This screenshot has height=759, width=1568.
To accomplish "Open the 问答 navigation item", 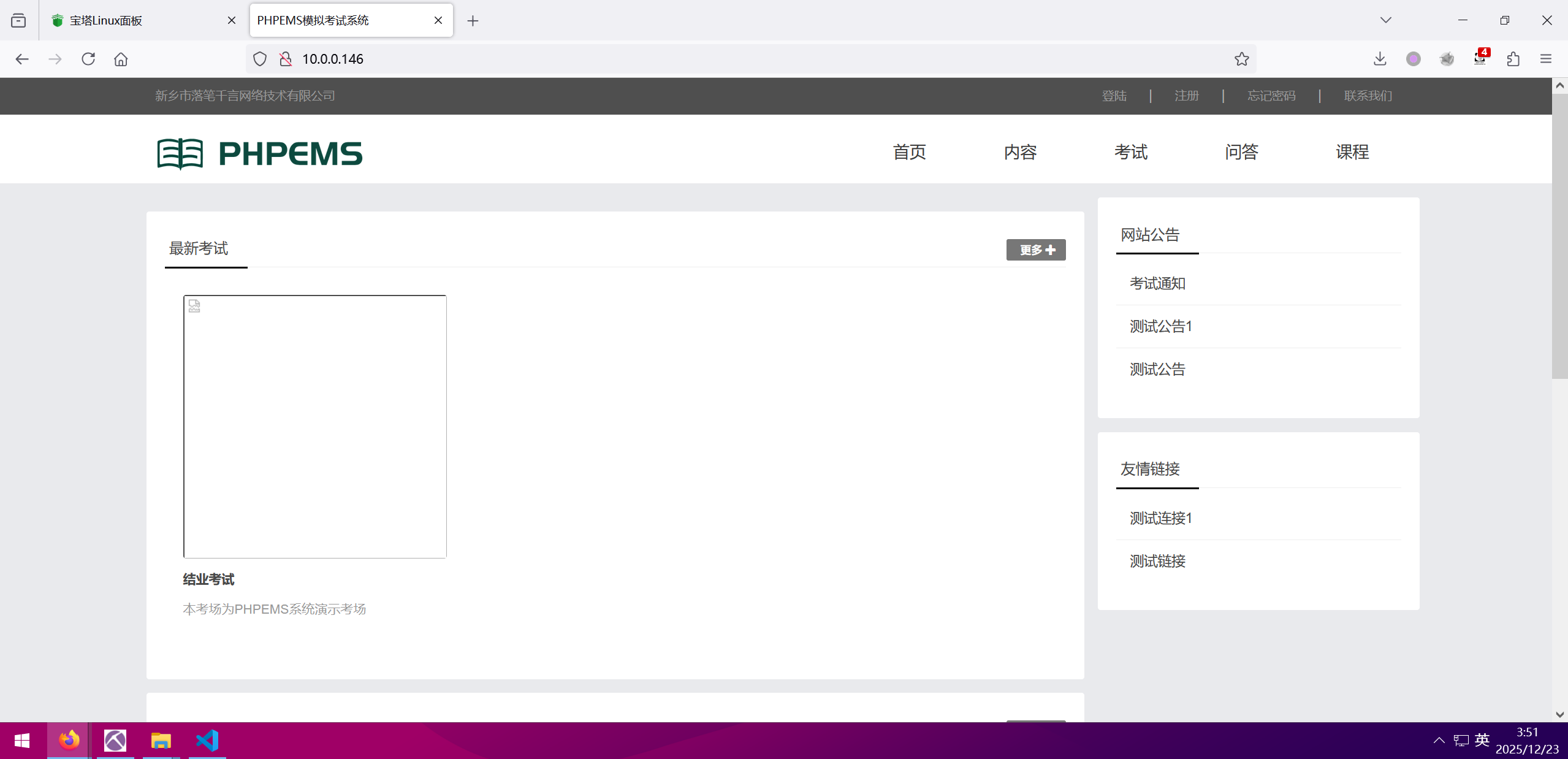I will pos(1241,152).
